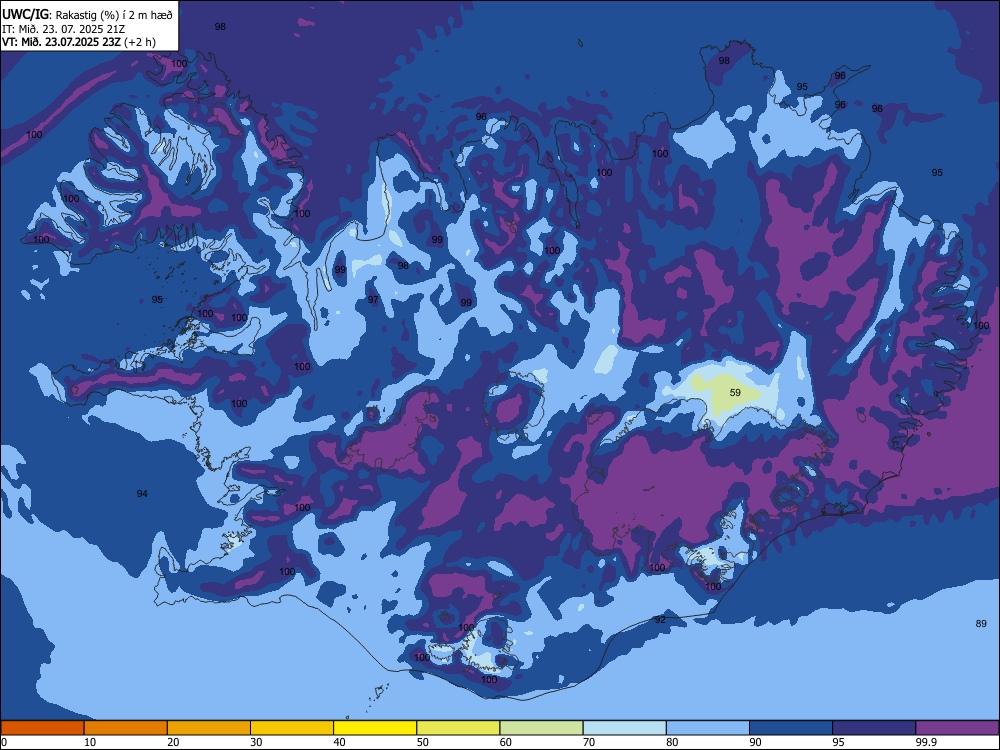Pick the 20–30 amber legend swatch

click(x=209, y=728)
